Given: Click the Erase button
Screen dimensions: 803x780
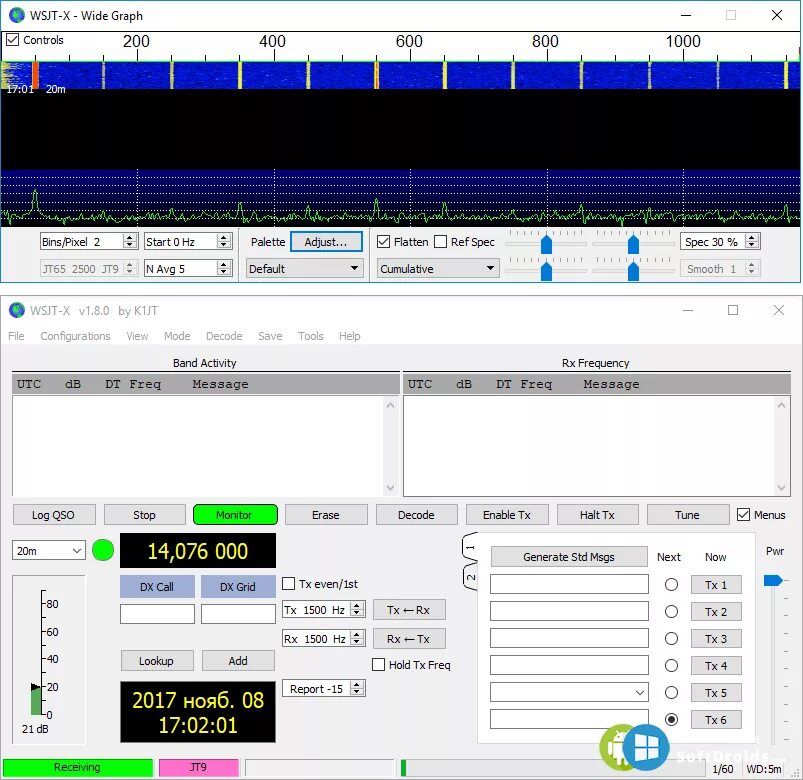Looking at the screenshot, I should [326, 515].
